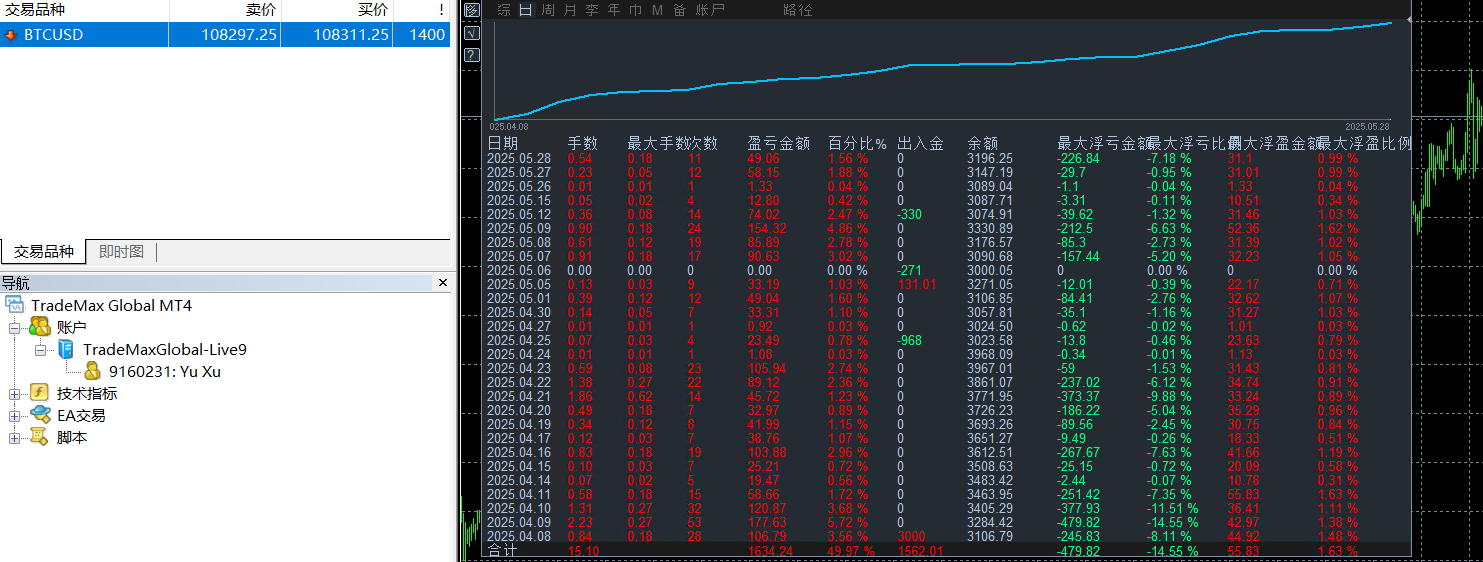The image size is (1483, 562).
Task: Click the TradeMax Global MT4 terminal icon
Action: click(x=14, y=305)
